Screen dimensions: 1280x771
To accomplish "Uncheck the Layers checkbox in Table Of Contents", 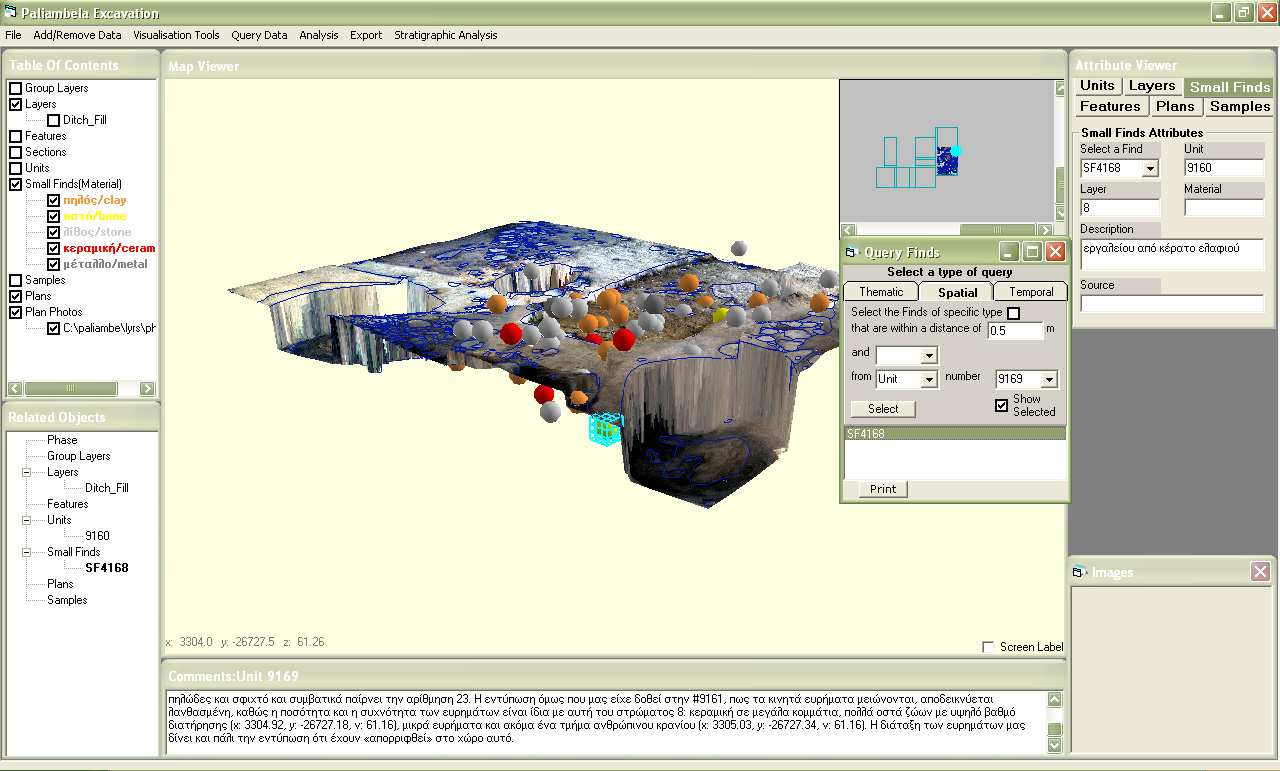I will click(x=15, y=104).
